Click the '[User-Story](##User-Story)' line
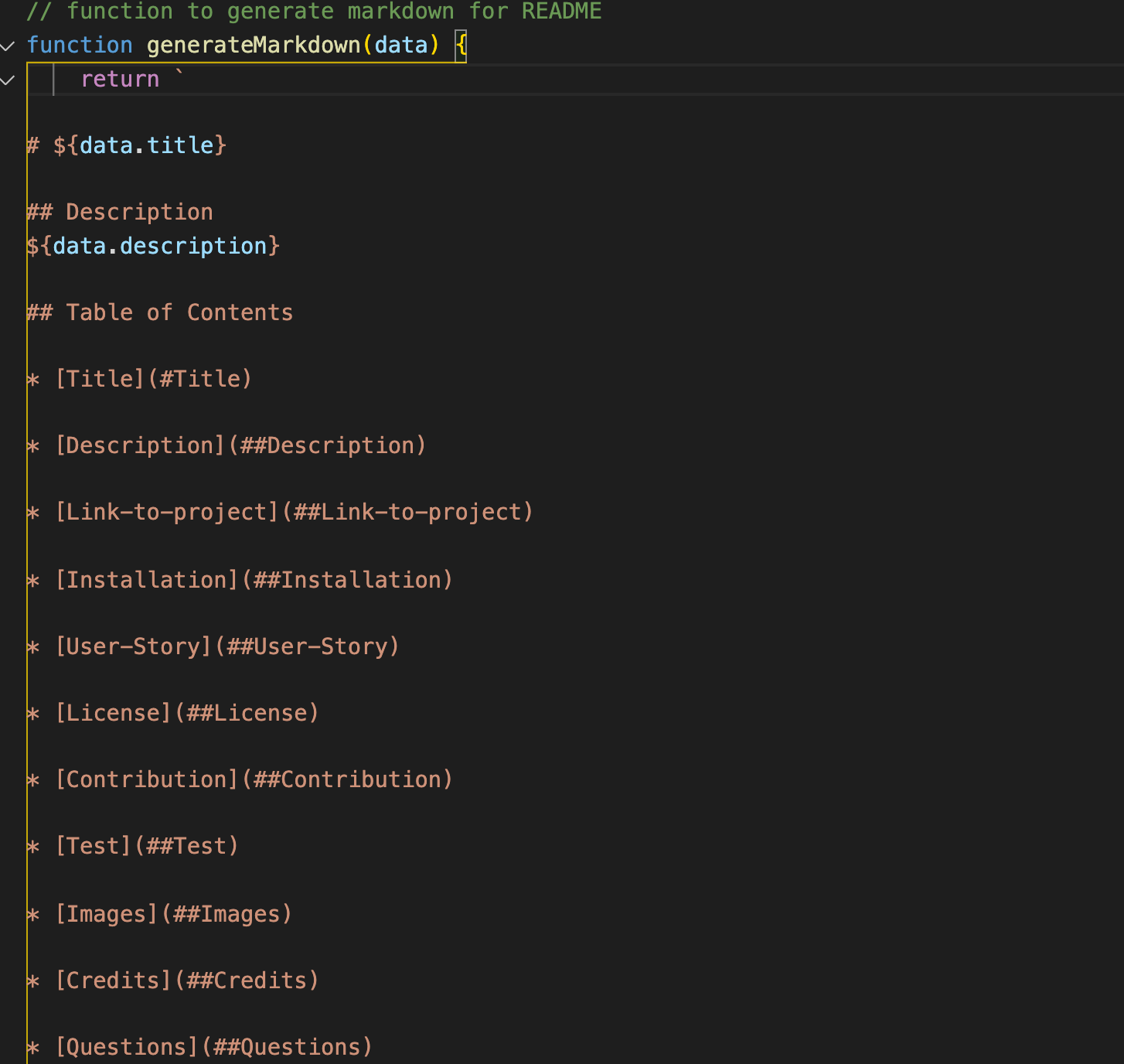Screen dimensions: 1124x1064 213,646
